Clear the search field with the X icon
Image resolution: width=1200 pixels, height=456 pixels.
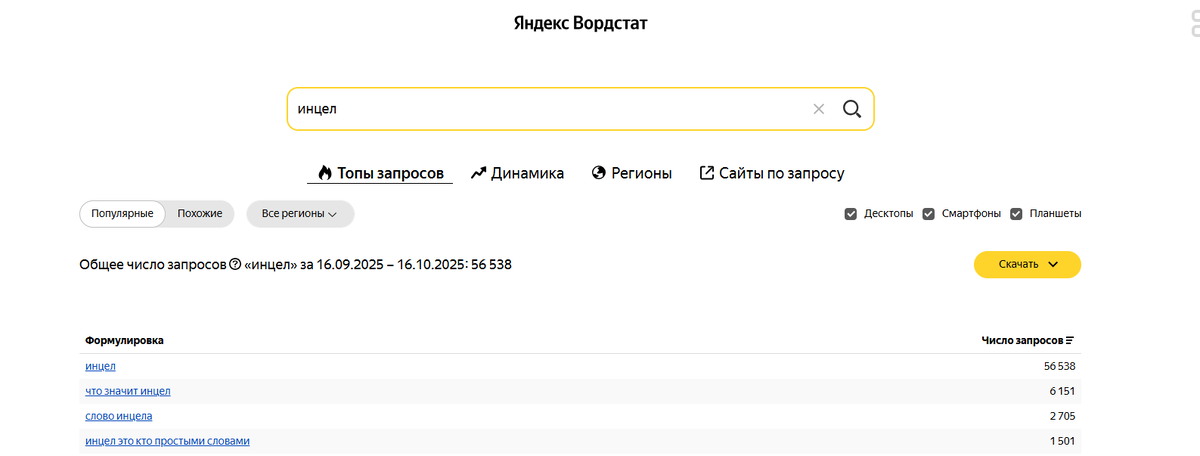[x=819, y=109]
